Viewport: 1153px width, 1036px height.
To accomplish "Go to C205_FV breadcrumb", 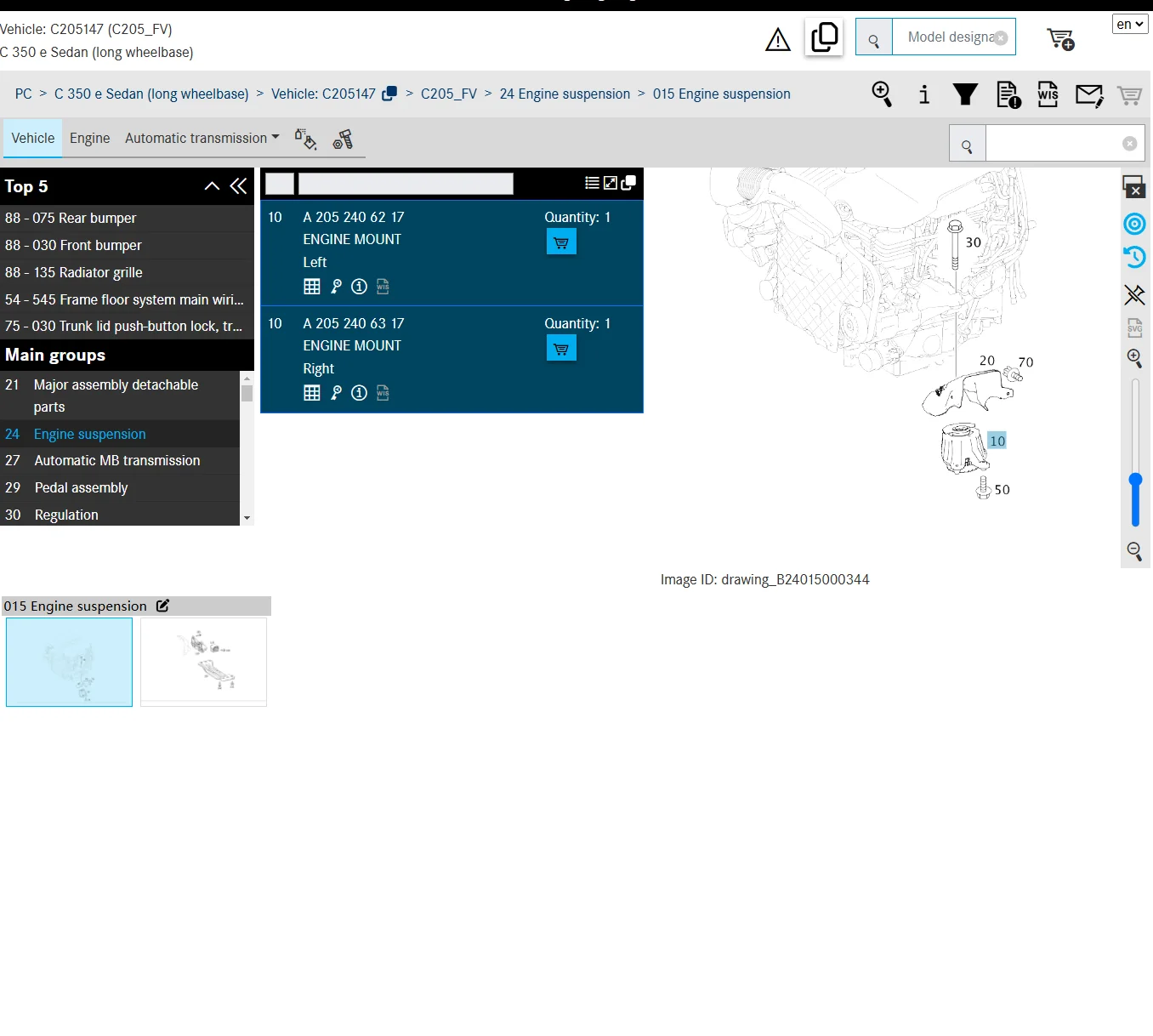I will click(449, 94).
